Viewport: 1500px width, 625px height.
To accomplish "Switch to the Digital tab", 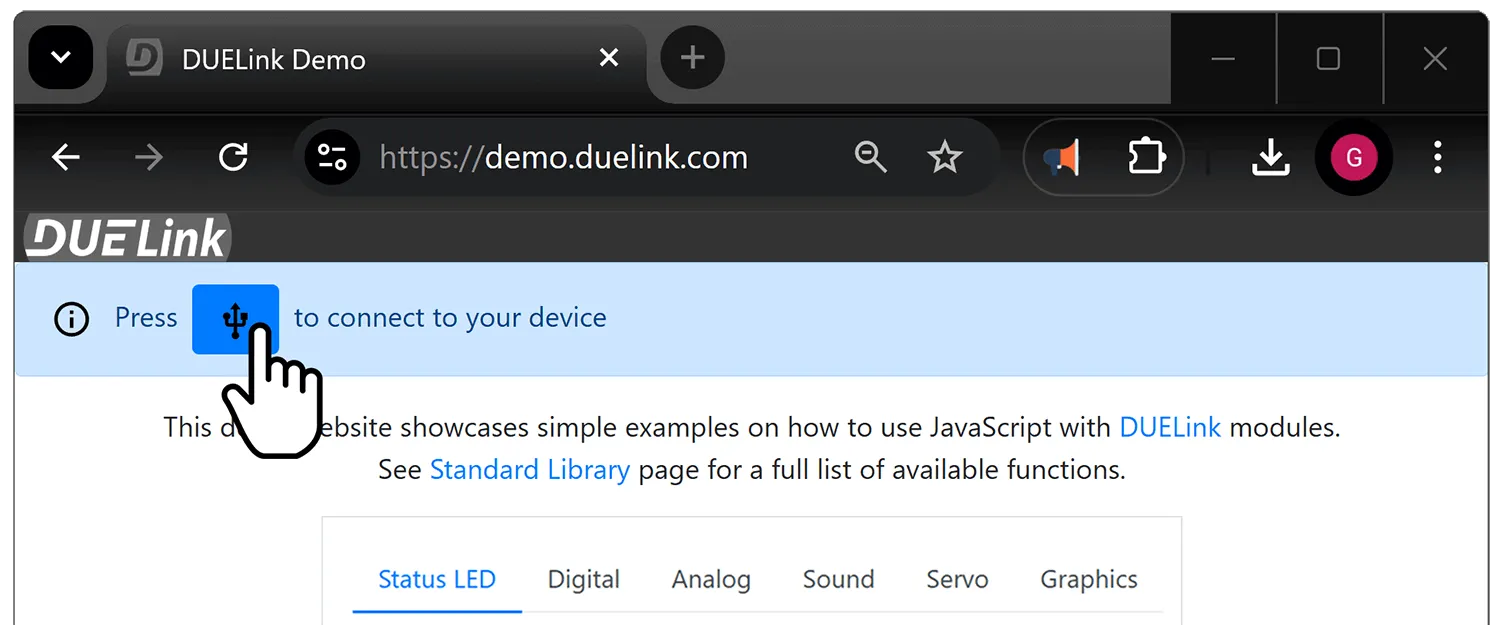I will coord(583,579).
